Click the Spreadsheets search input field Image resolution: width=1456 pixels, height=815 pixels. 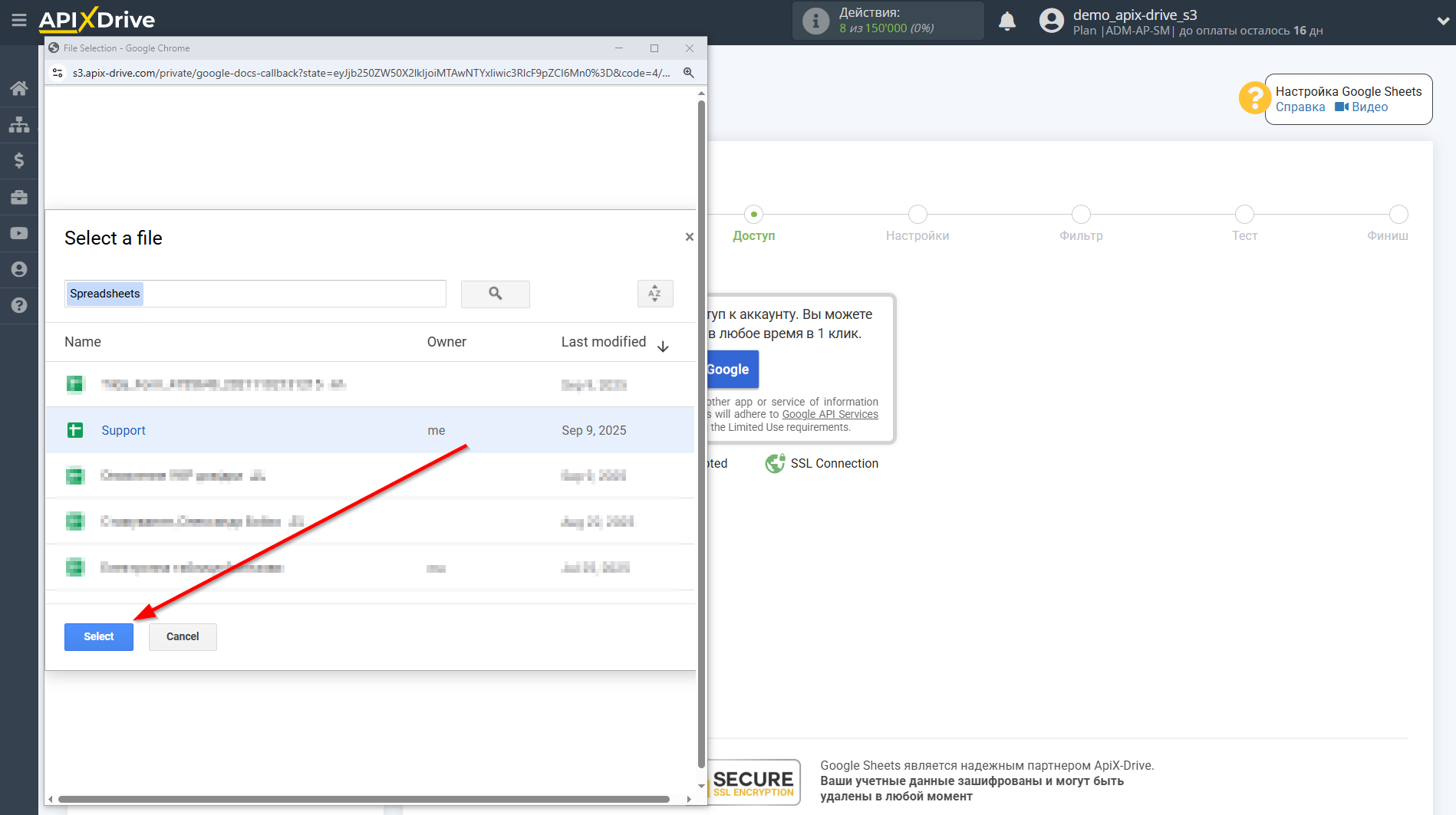click(x=292, y=294)
